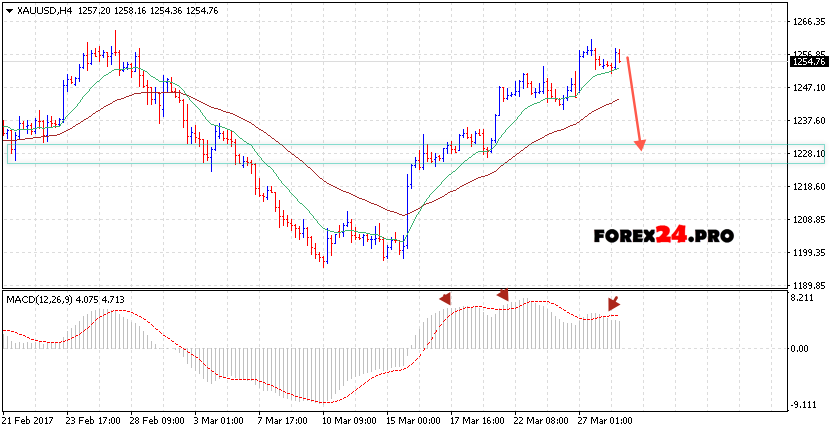Image resolution: width=830 pixels, height=432 pixels.
Task: Click the rightmost red arrow marker above MACD
Action: click(x=613, y=303)
